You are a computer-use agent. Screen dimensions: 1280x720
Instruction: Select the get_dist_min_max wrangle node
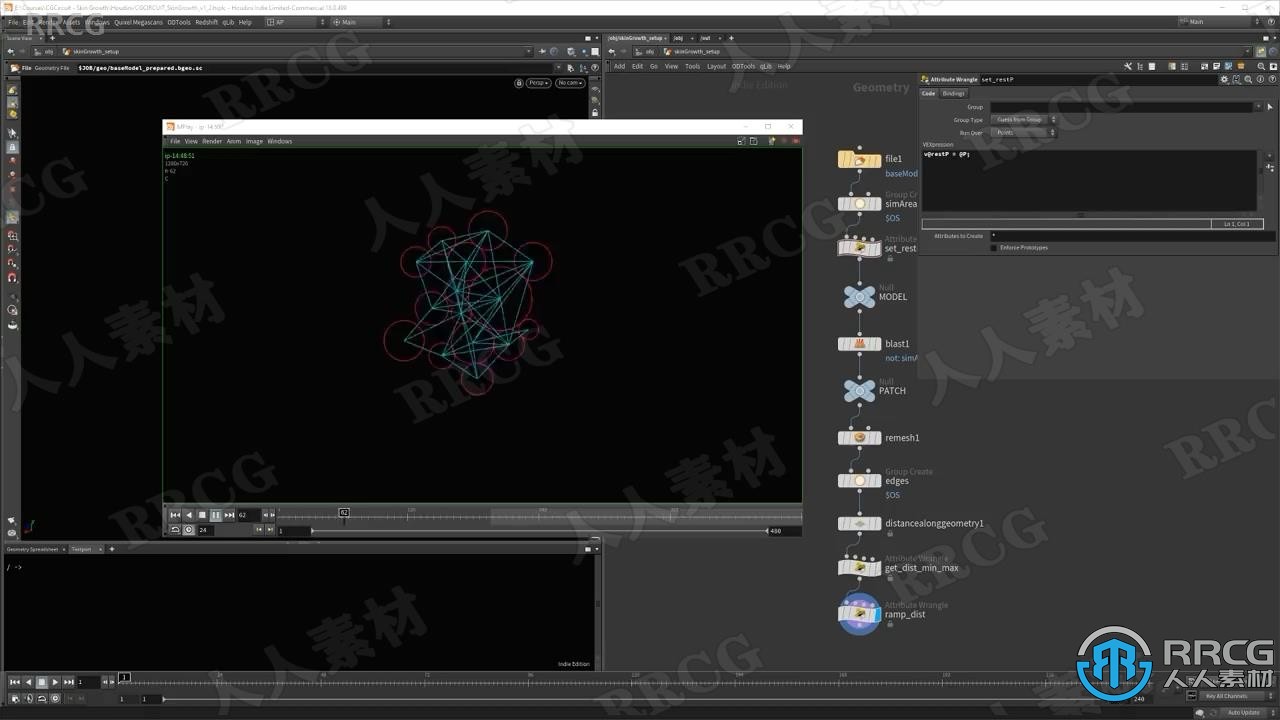tap(859, 566)
